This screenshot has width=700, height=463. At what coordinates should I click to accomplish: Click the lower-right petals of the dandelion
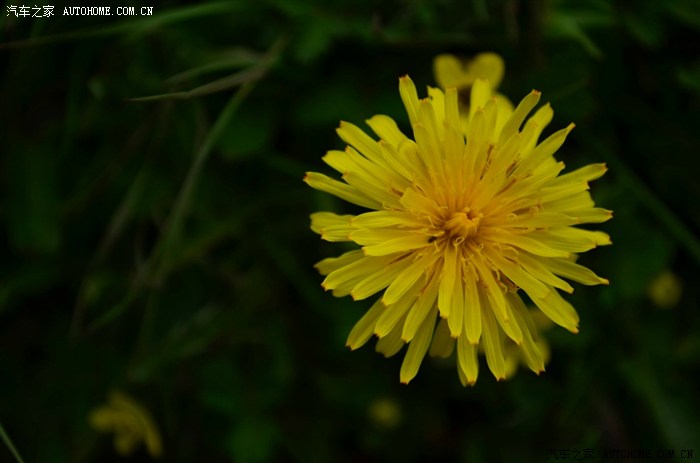(x=545, y=300)
